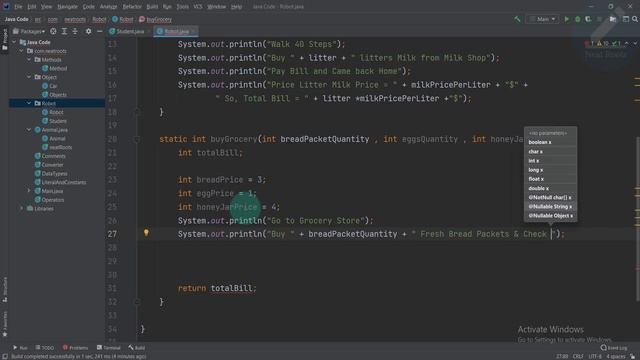
Task: Click 'return totalBill;' on line 31
Action: (217, 288)
